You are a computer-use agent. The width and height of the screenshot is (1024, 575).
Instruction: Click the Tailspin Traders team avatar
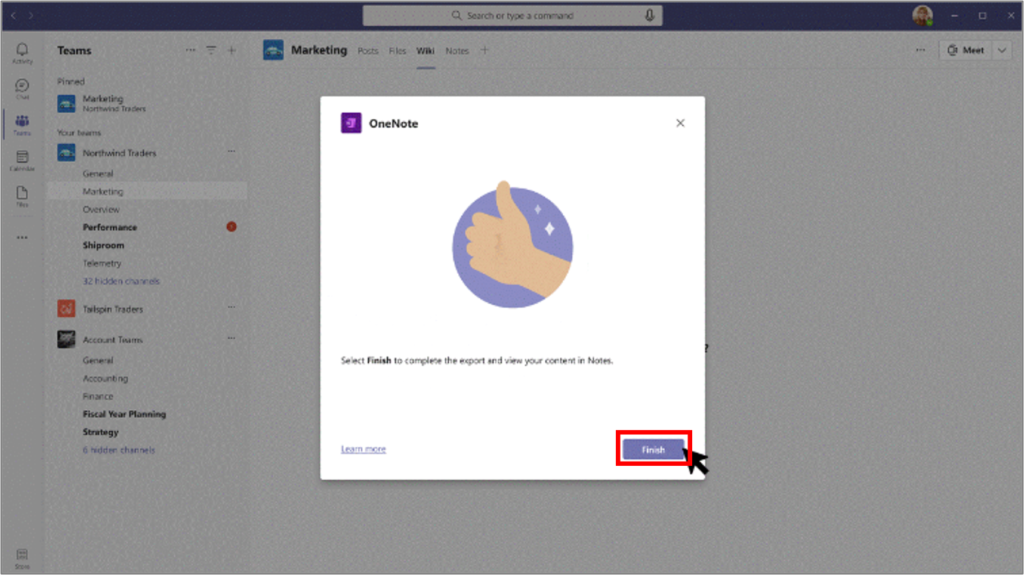pyautogui.click(x=66, y=308)
